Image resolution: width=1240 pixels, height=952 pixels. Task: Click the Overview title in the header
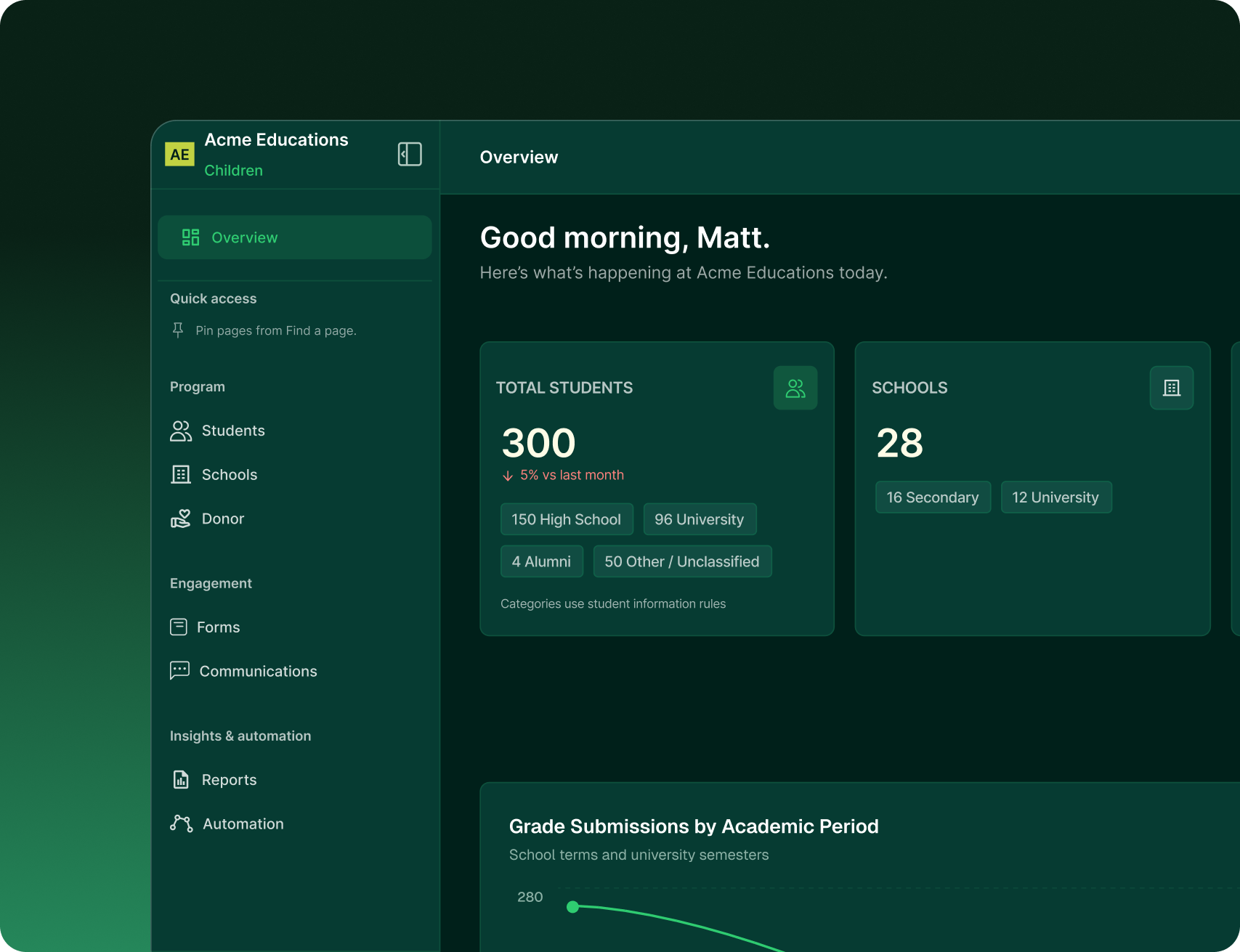(x=519, y=157)
